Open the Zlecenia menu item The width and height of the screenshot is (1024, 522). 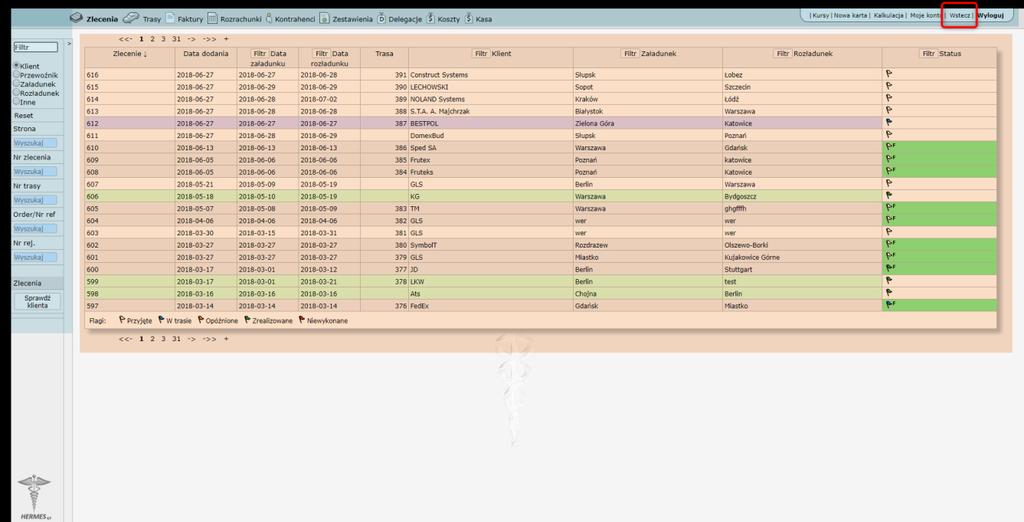(x=102, y=19)
